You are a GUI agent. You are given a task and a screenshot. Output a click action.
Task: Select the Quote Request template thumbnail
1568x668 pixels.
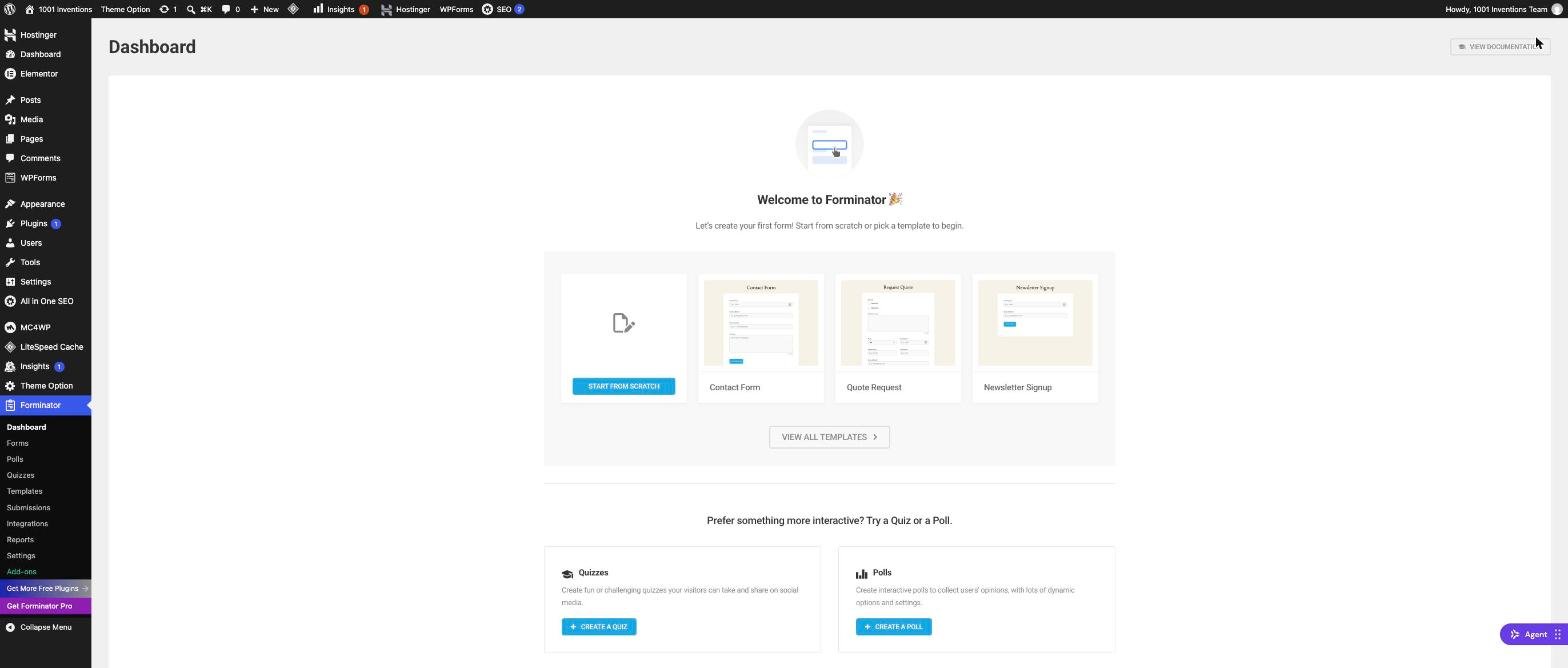coord(898,323)
